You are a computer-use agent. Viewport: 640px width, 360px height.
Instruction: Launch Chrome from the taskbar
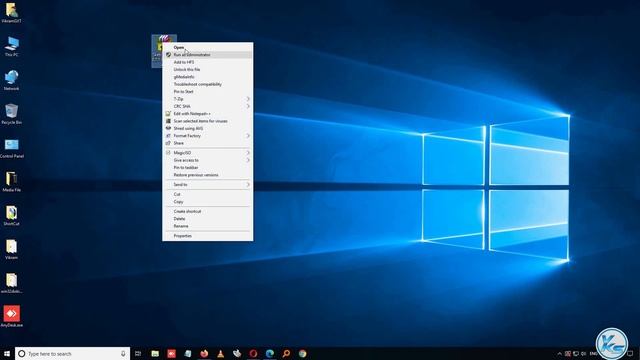[x=302, y=353]
